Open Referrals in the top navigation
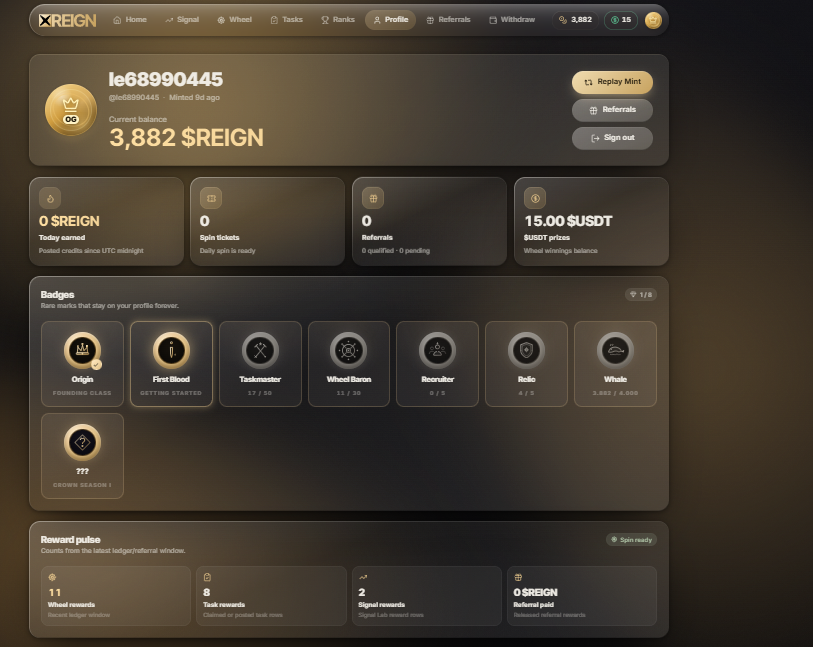This screenshot has height=647, width=813. click(448, 20)
